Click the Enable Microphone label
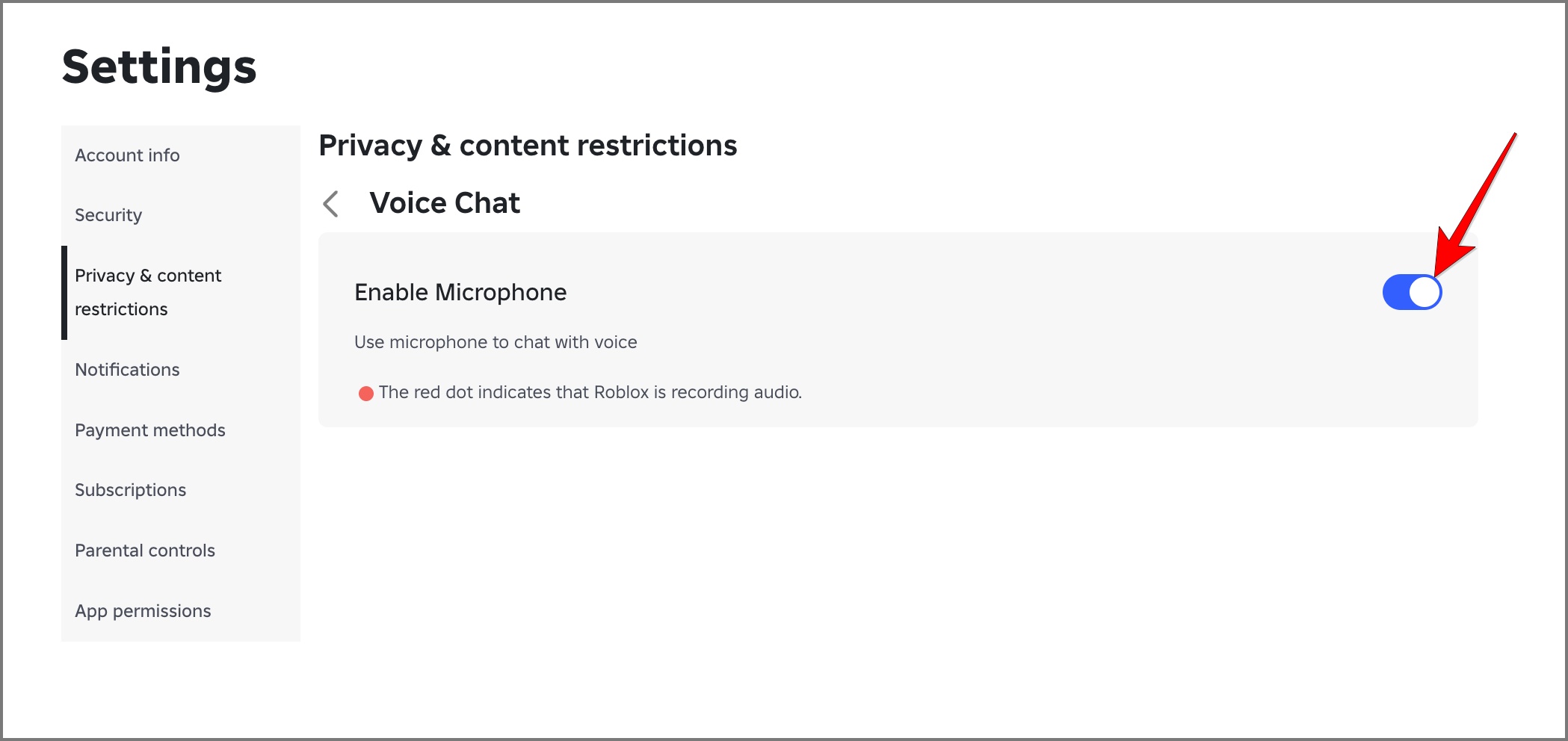 tap(460, 292)
